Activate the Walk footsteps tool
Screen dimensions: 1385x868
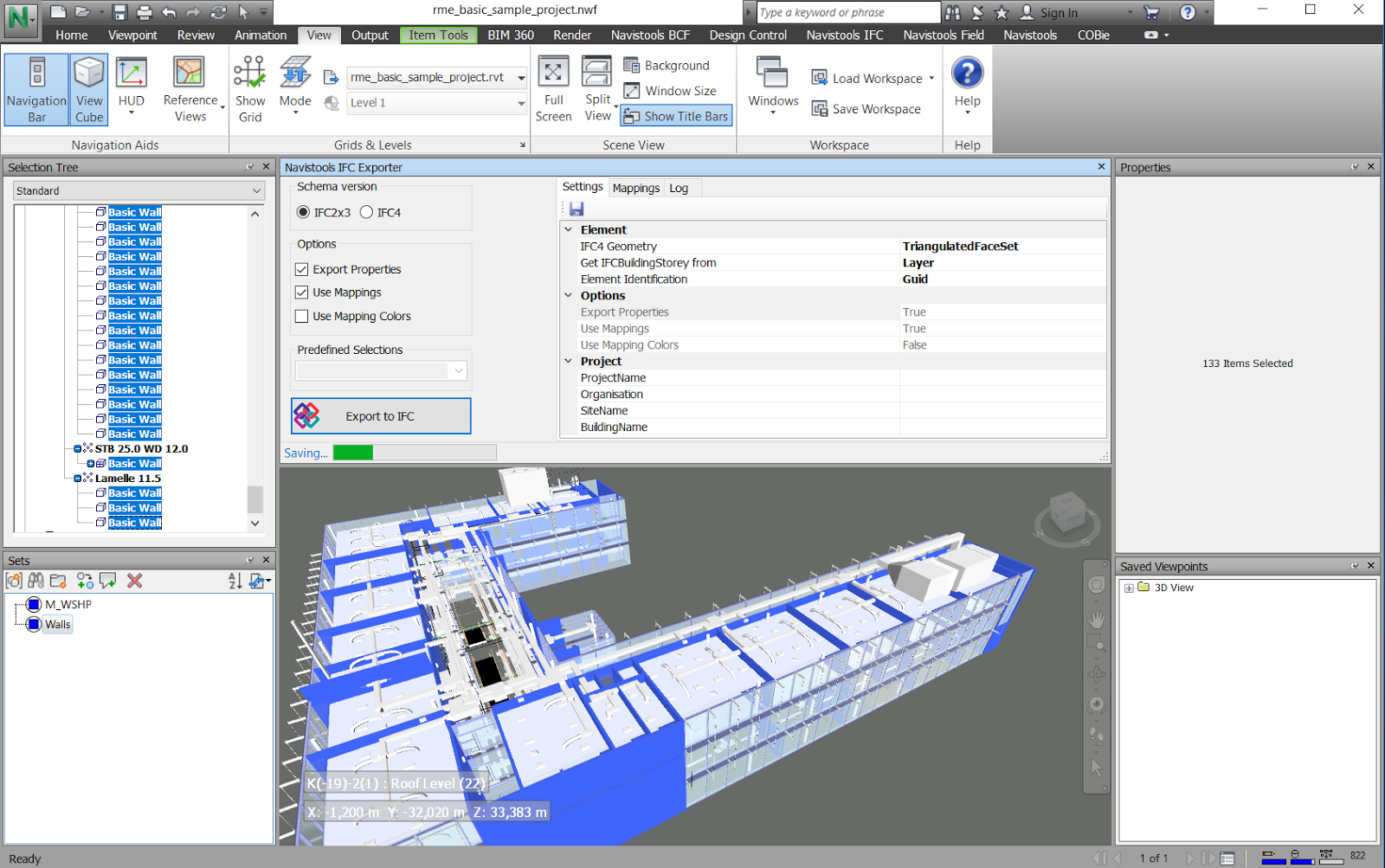click(x=1097, y=736)
